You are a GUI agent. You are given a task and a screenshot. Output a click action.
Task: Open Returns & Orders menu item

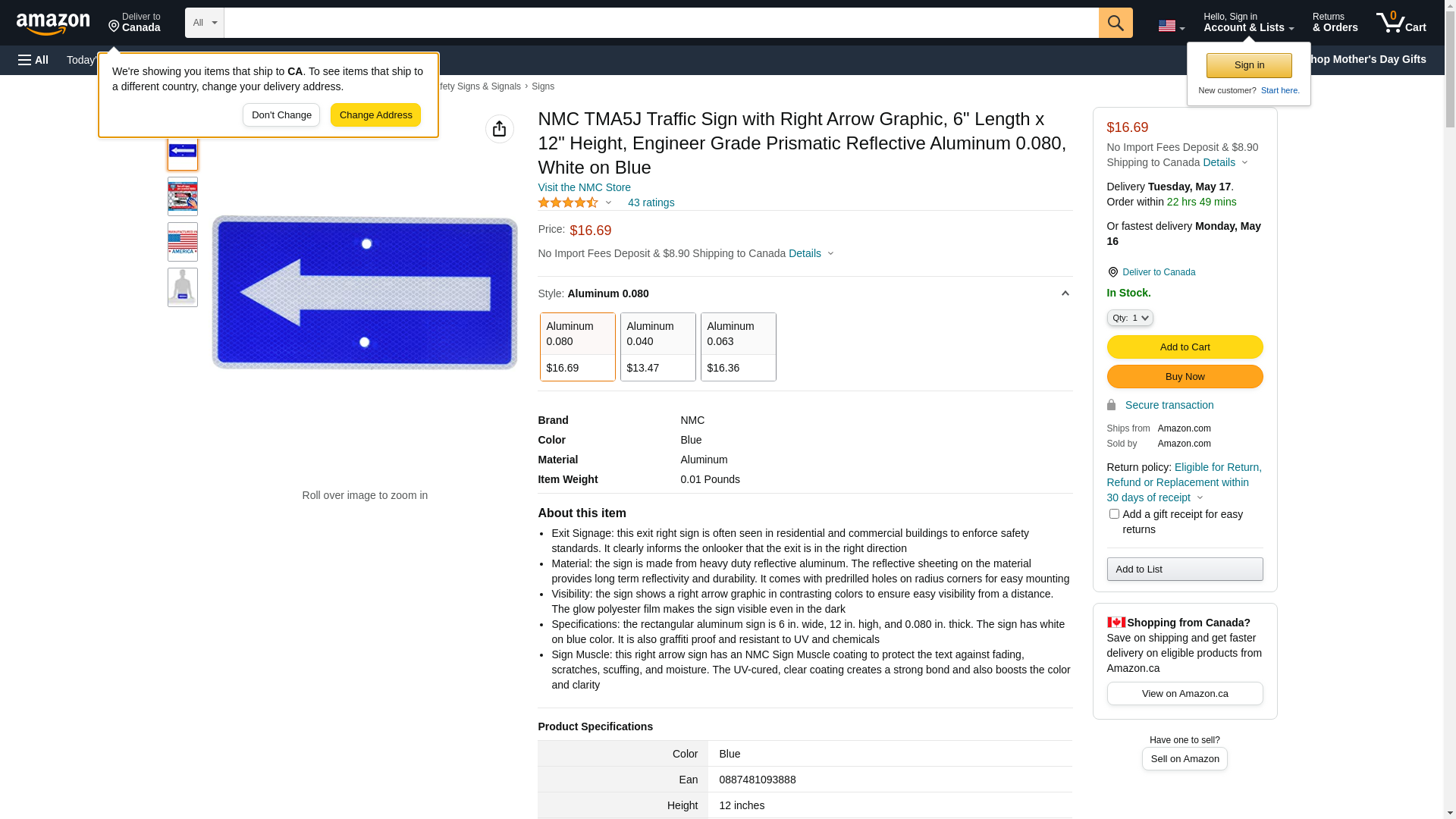click(x=1335, y=23)
